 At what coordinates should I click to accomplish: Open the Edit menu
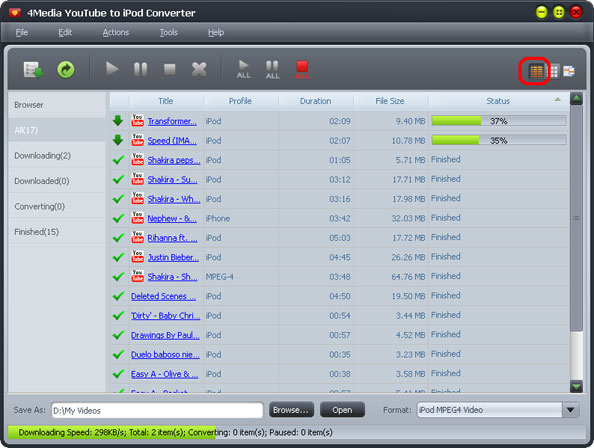tap(65, 33)
